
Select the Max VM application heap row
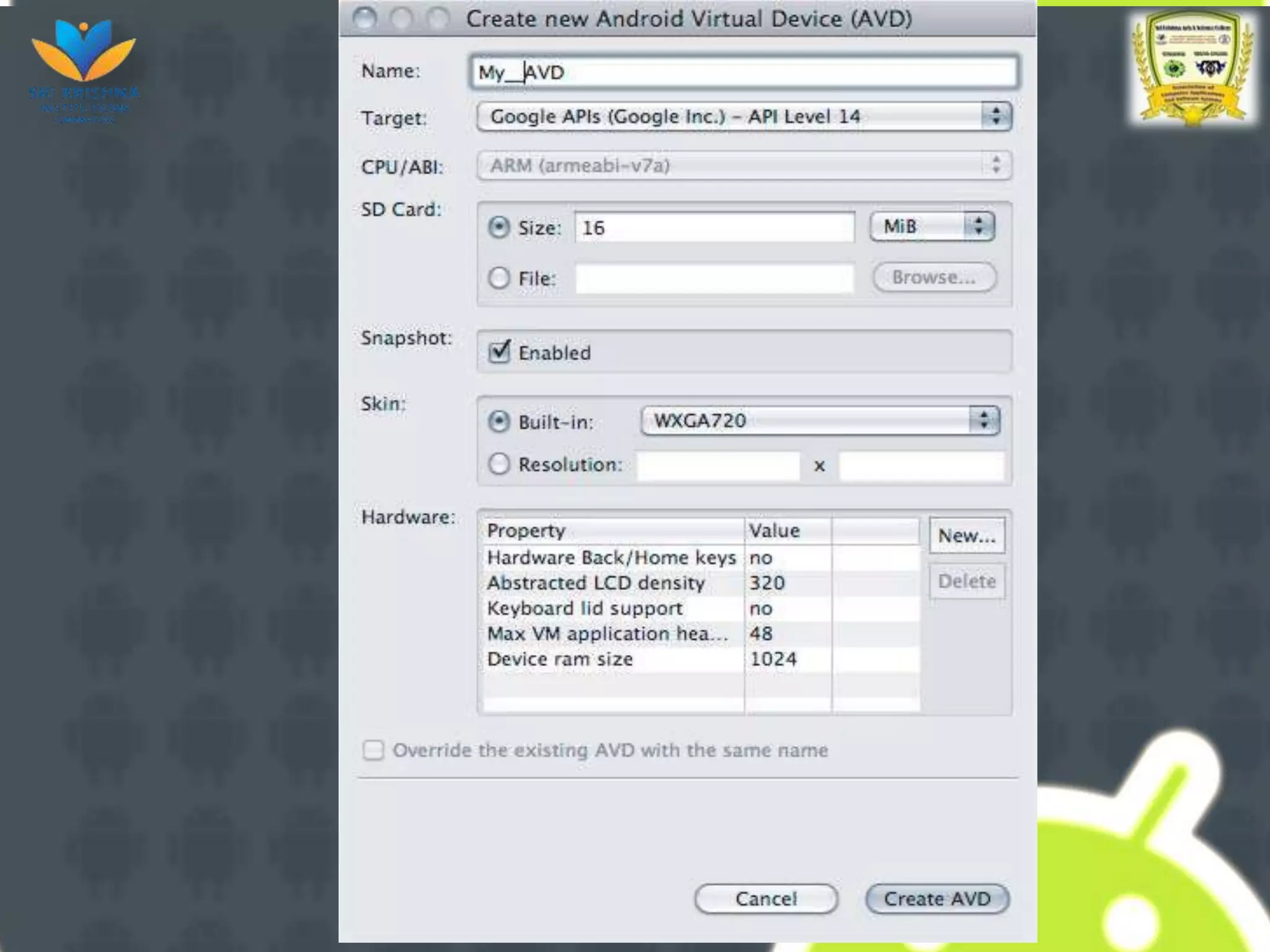point(701,634)
